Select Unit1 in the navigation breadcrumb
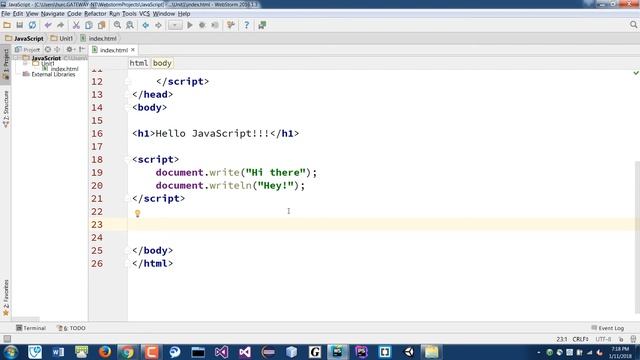 point(62,38)
